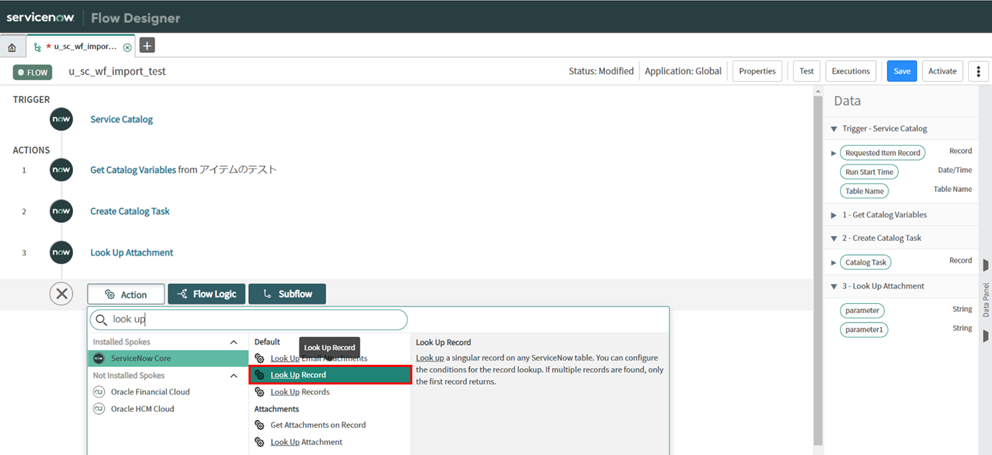Click the Now icon for step 2
Image resolution: width=992 pixels, height=455 pixels.
click(x=61, y=211)
